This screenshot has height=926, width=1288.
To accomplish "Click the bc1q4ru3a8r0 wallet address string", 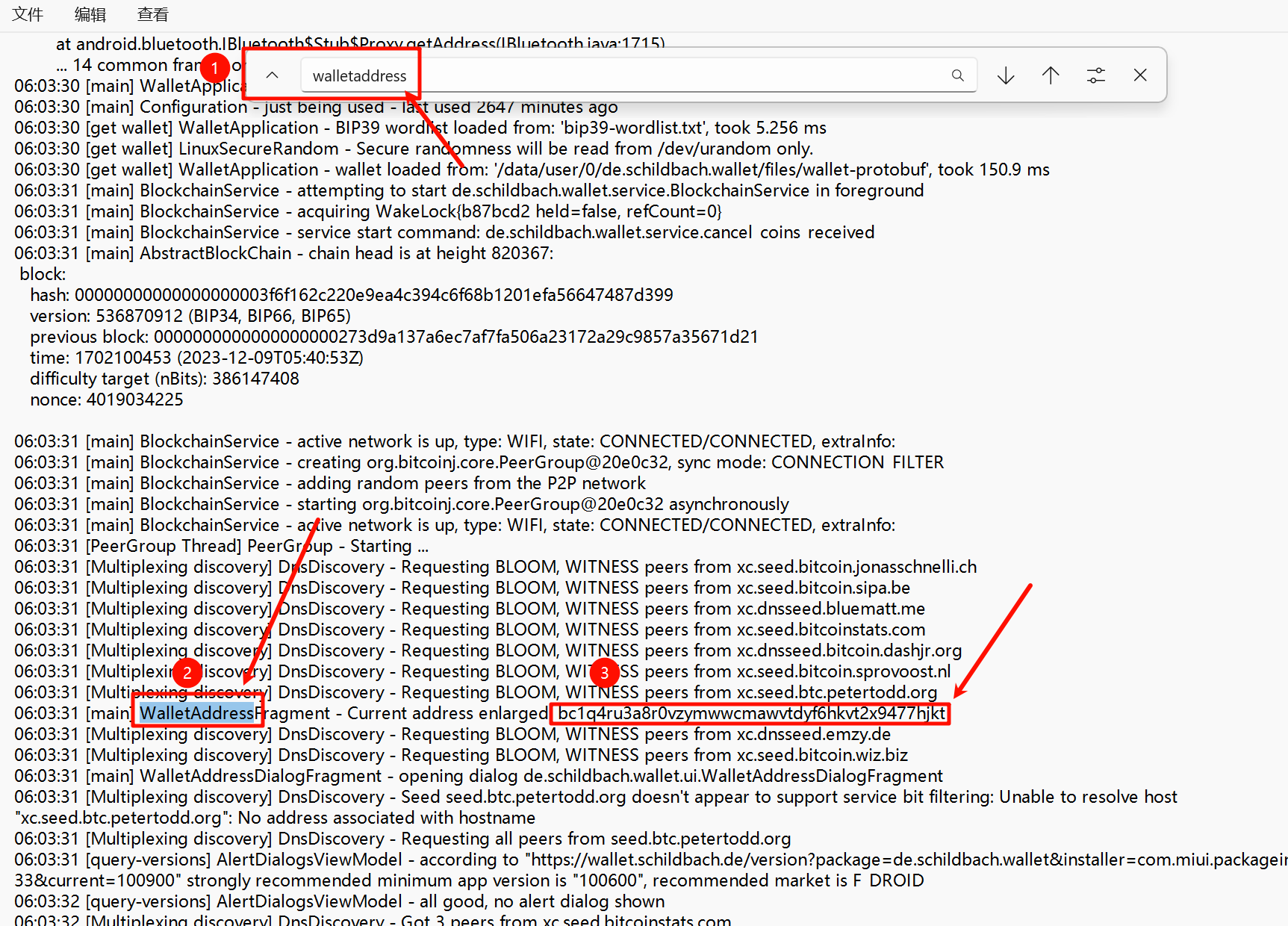I will (751, 713).
